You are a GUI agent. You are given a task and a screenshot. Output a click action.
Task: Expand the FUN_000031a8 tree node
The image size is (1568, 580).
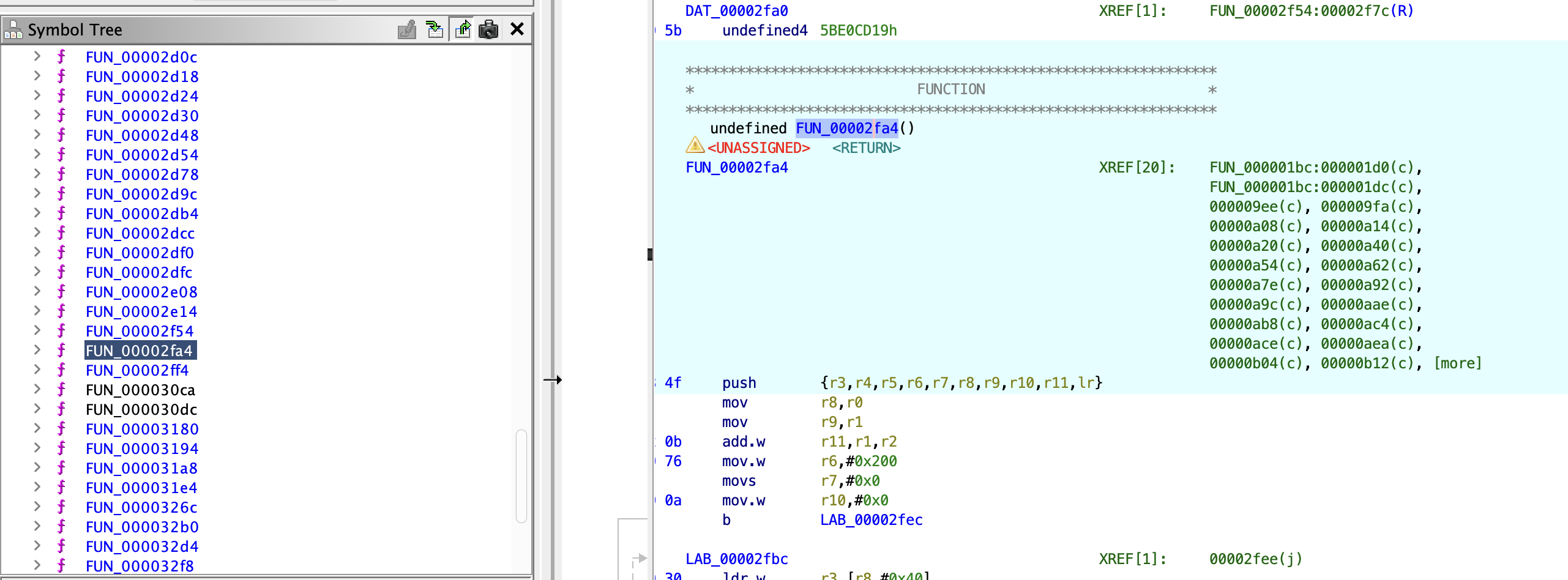click(x=37, y=467)
